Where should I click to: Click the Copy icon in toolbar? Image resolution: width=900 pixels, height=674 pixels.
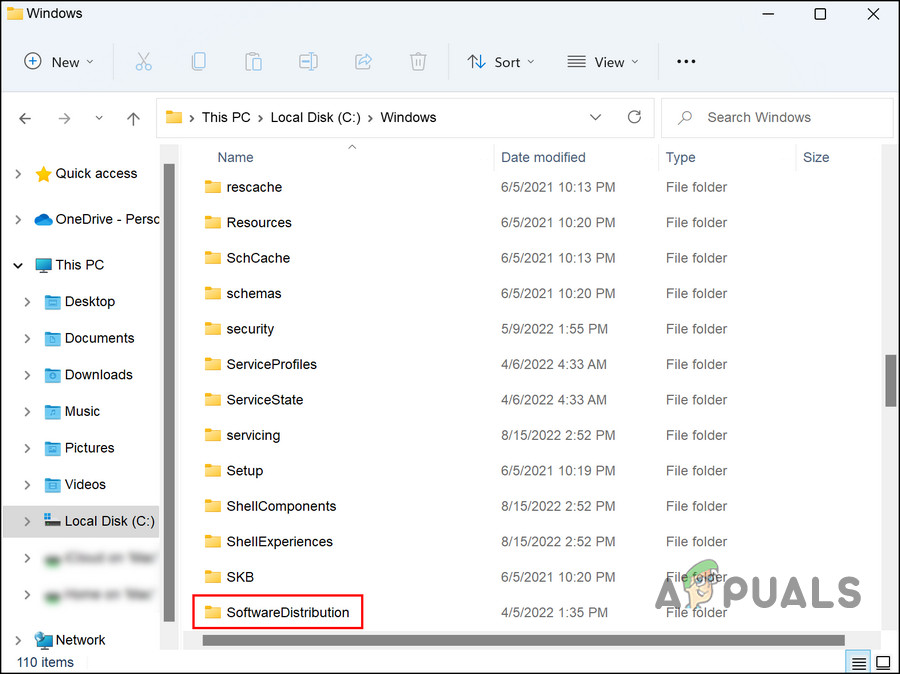point(199,61)
